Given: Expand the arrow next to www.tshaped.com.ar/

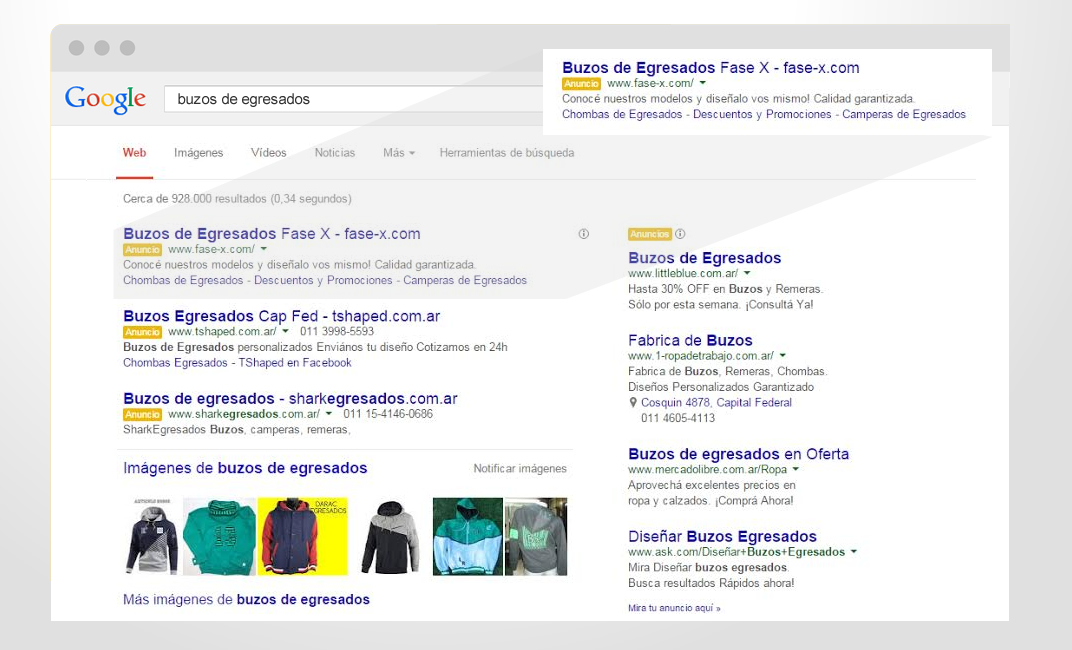Looking at the screenshot, I should coord(286,331).
